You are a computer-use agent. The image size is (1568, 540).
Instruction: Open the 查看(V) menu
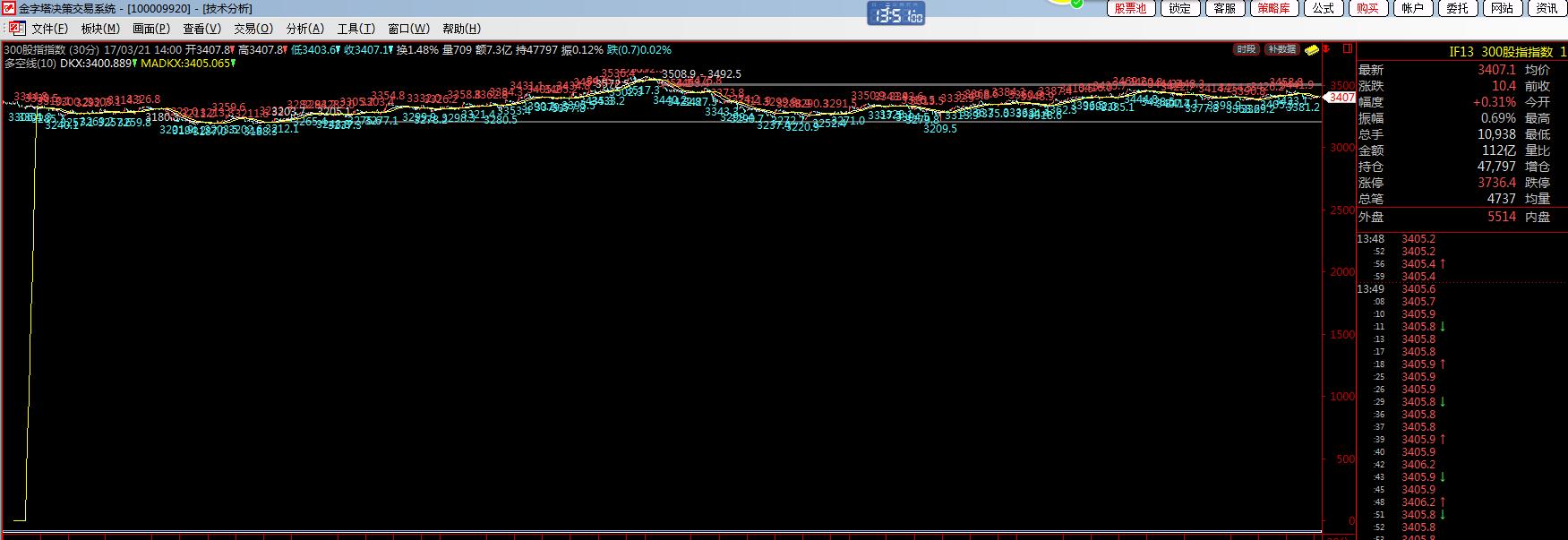(x=201, y=29)
